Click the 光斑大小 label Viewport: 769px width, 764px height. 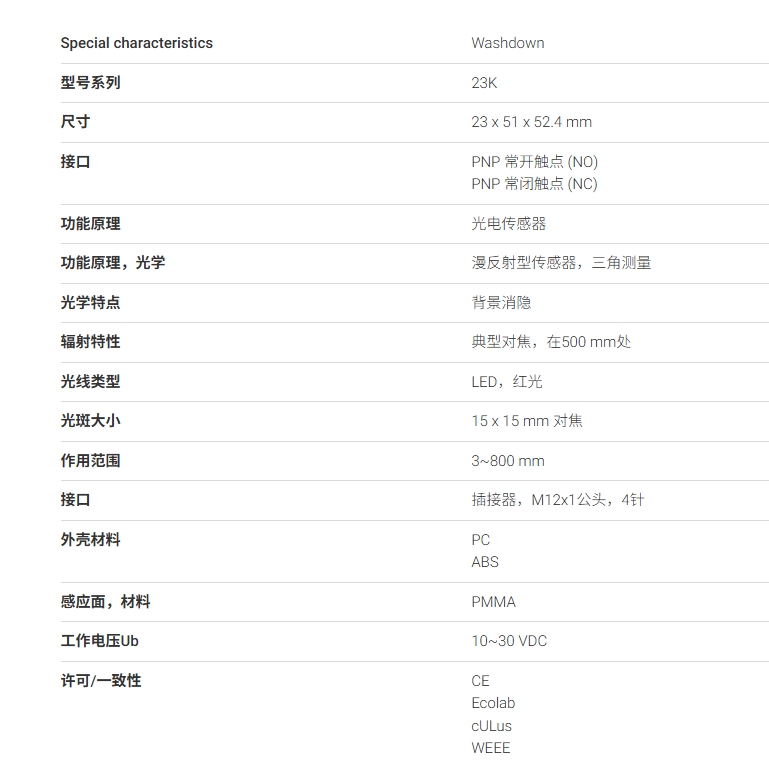(90, 421)
